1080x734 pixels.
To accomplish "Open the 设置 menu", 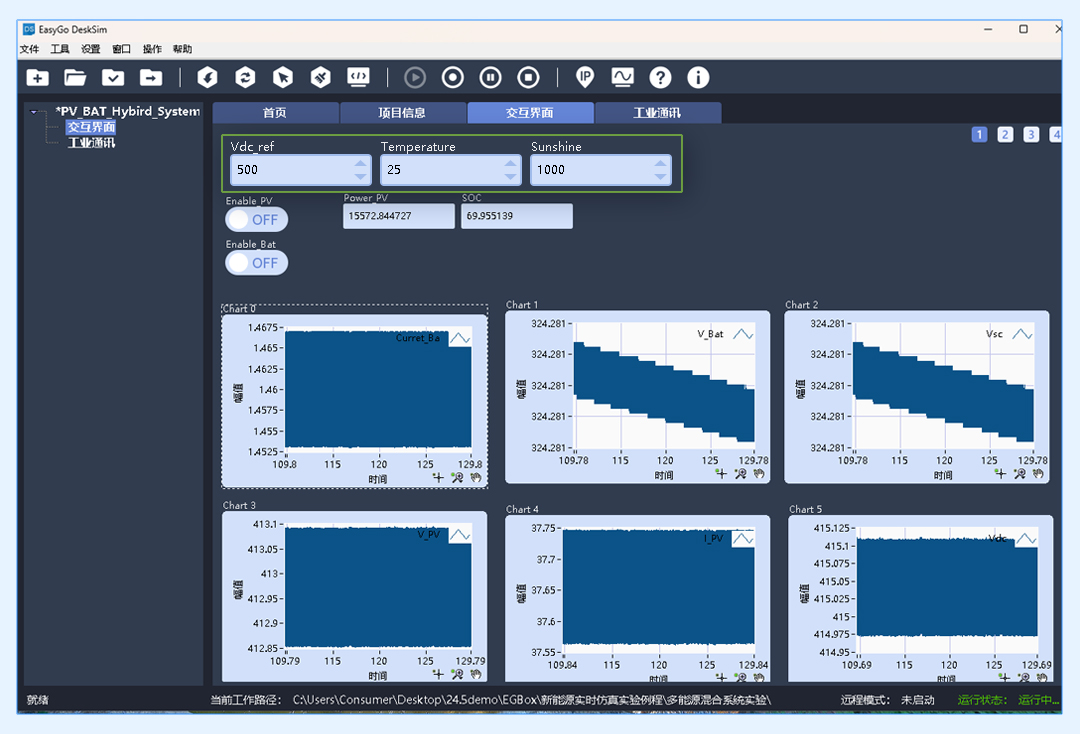I will pyautogui.click(x=90, y=49).
